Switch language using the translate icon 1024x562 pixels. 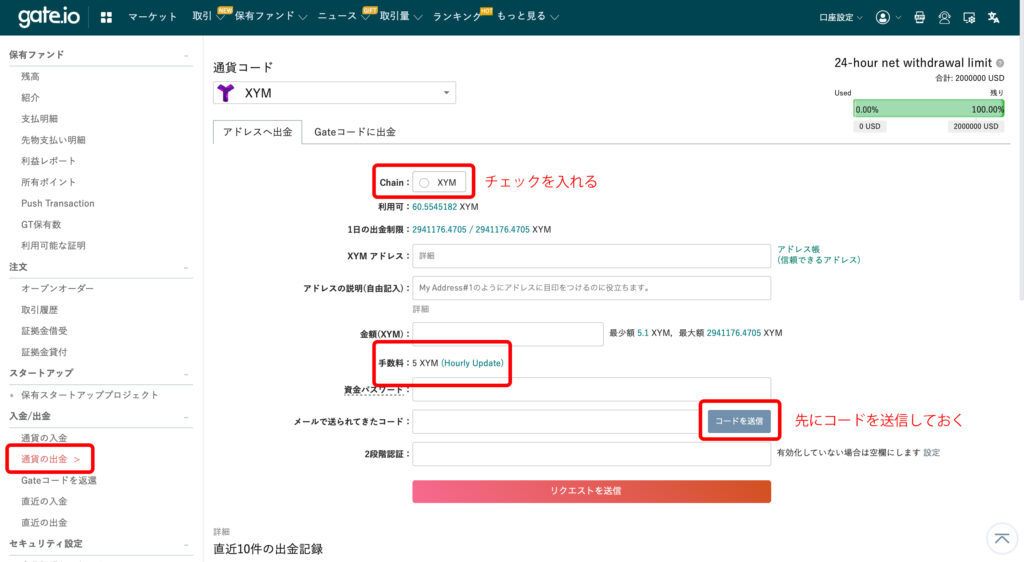tap(993, 17)
